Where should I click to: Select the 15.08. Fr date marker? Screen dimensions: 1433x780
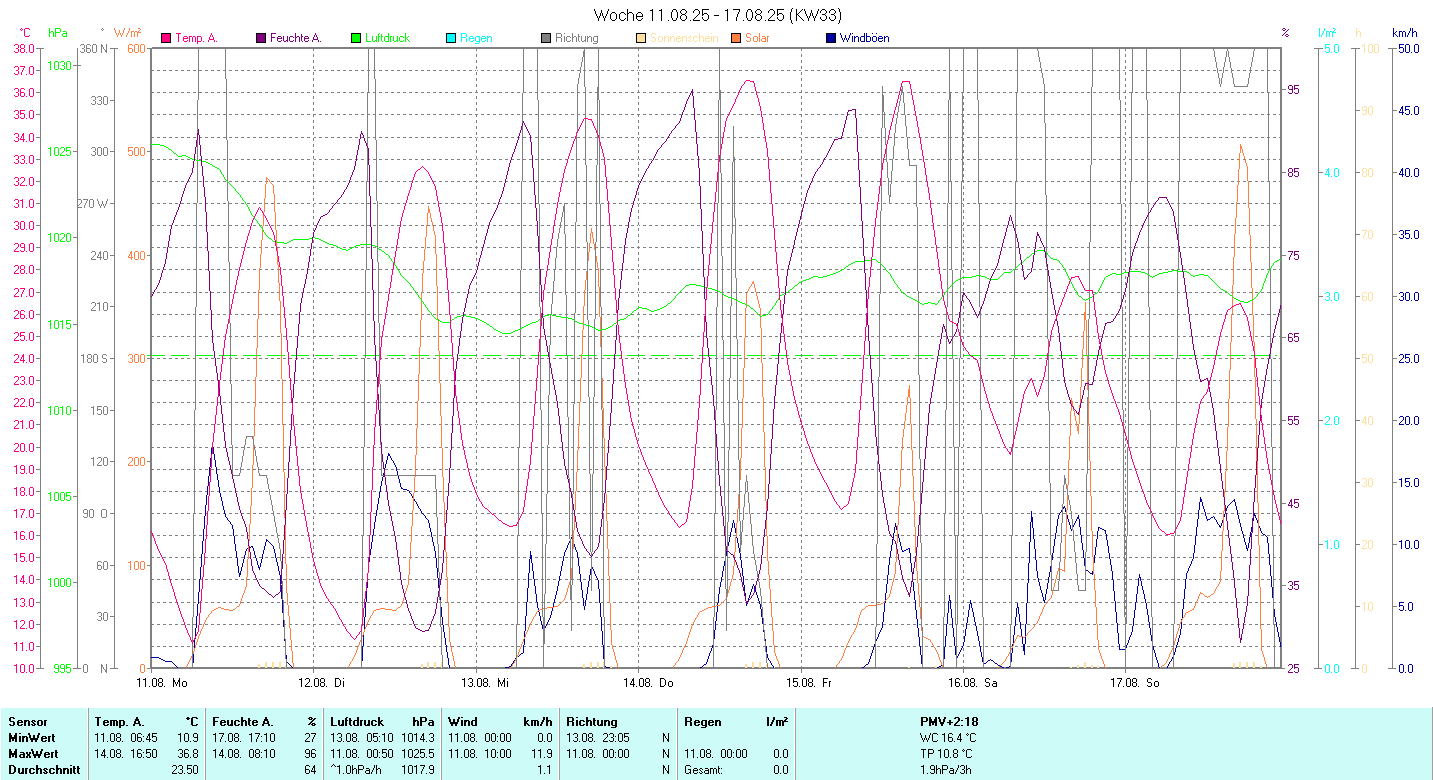(811, 683)
